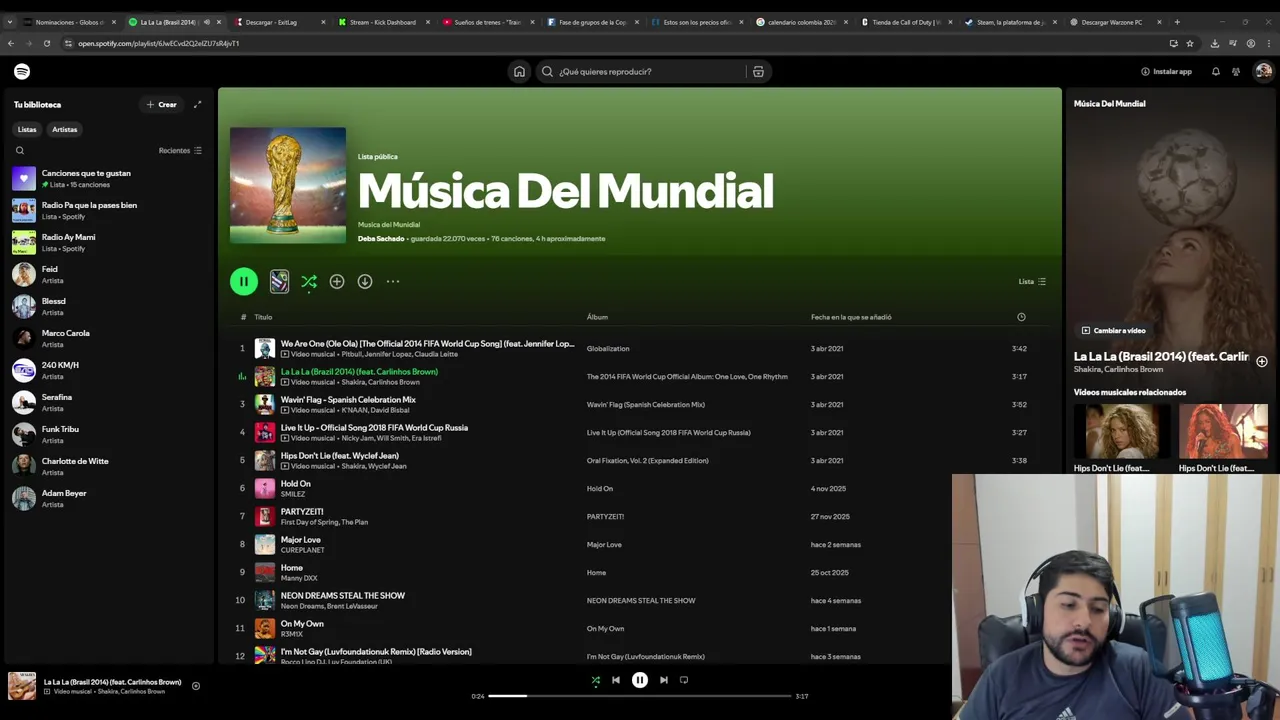Toggle playlist shuffle next to green pause

[309, 281]
